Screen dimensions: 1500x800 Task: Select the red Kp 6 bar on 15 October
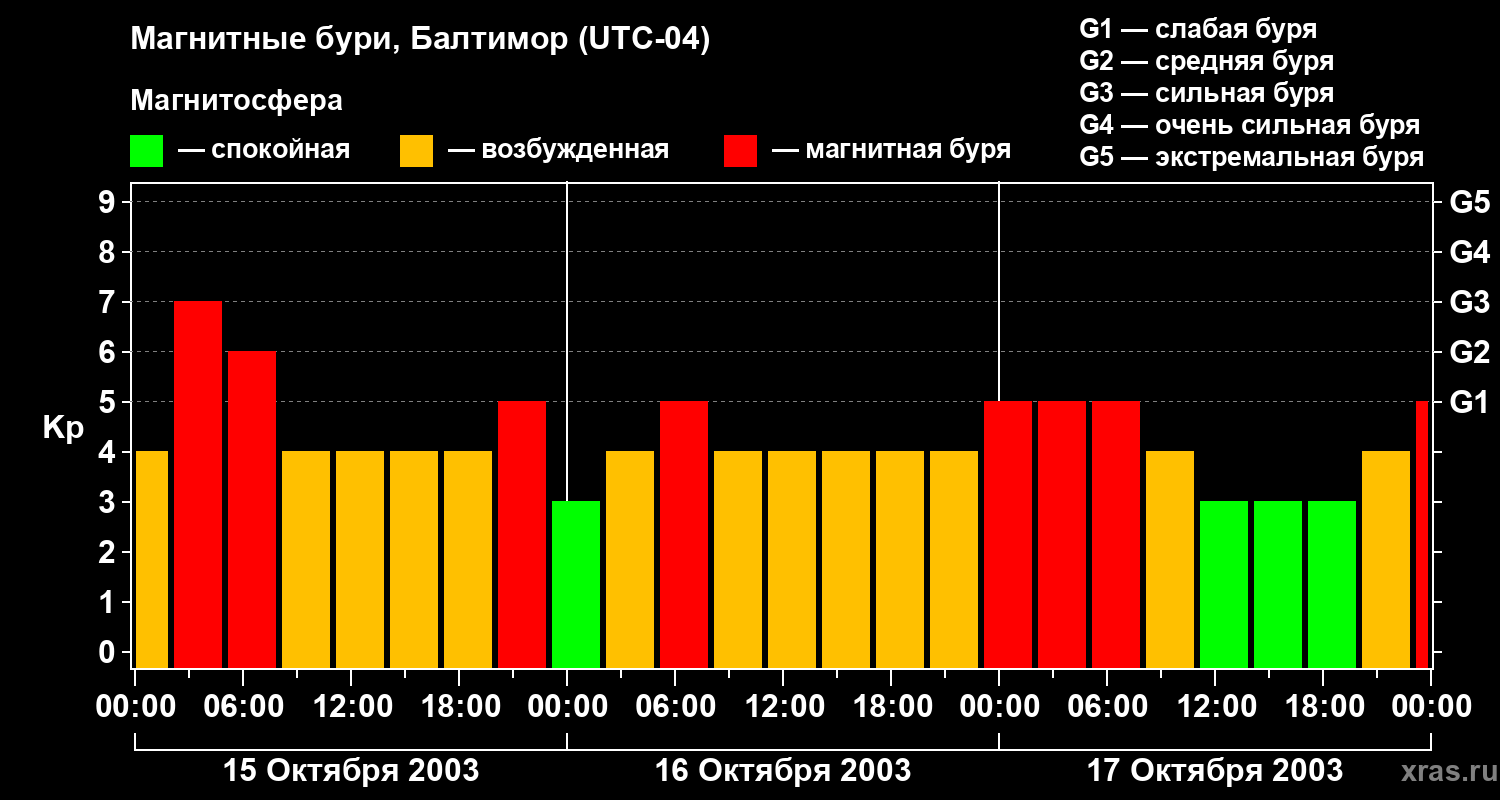click(252, 509)
